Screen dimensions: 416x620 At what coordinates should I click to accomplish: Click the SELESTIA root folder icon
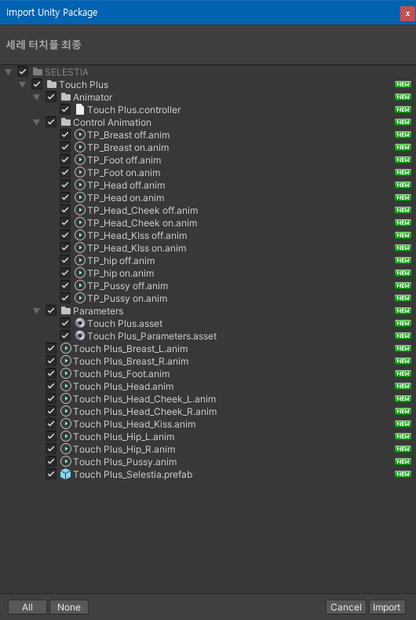click(38, 72)
